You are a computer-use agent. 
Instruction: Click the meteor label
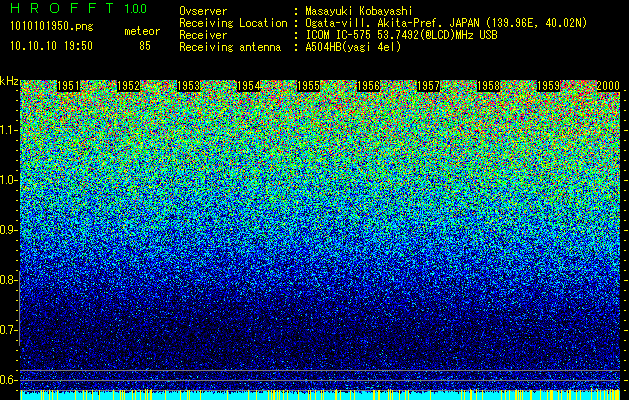[x=142, y=31]
